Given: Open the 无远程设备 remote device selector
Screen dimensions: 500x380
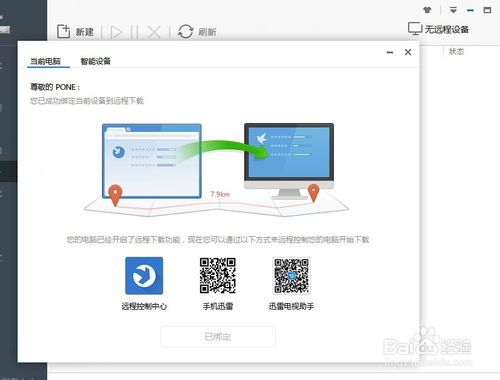Looking at the screenshot, I should pos(438,29).
